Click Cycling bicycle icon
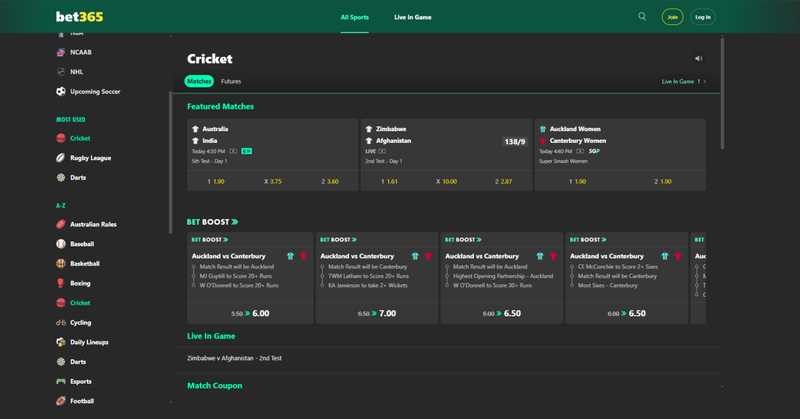 61,323
